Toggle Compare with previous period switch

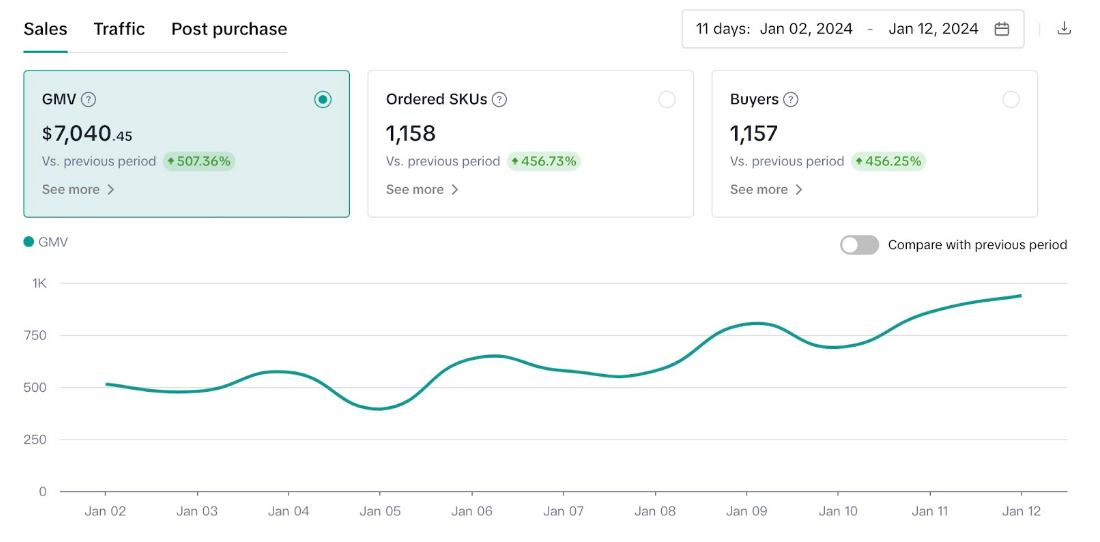point(859,245)
